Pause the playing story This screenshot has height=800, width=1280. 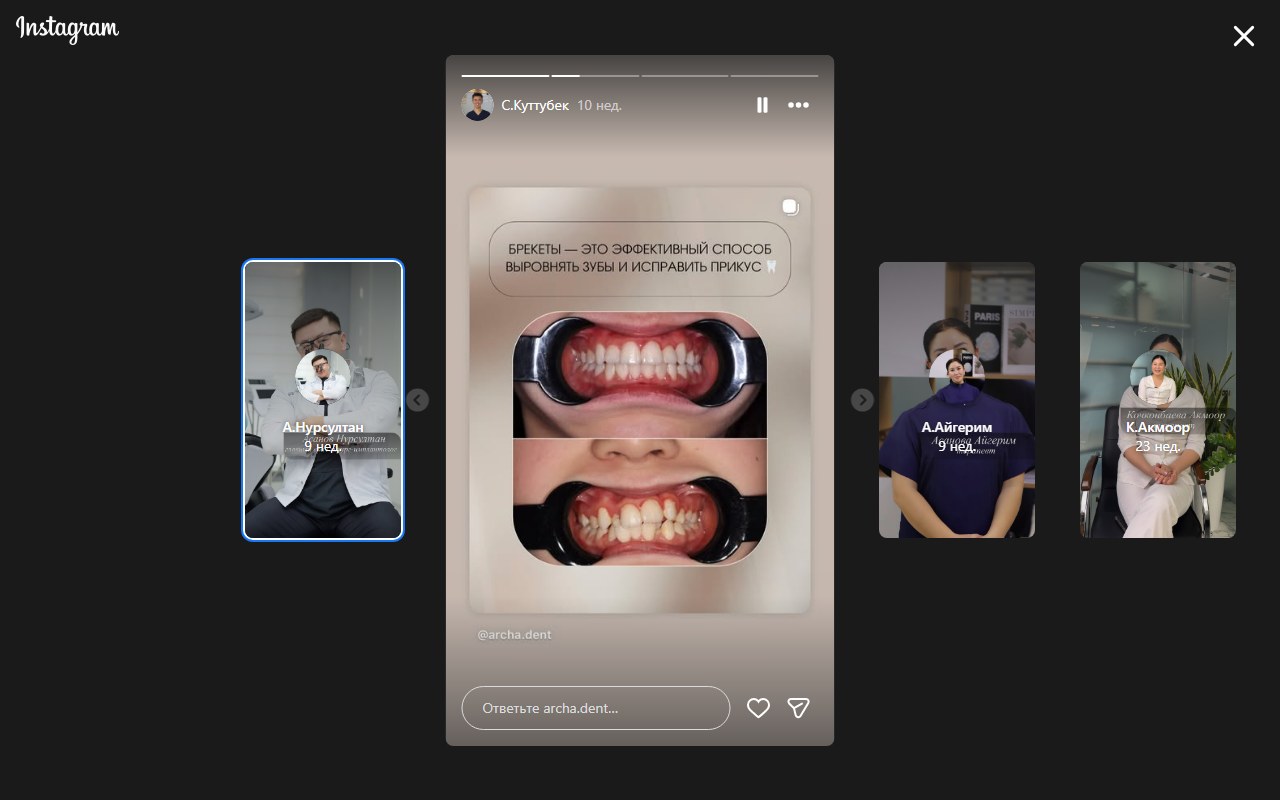tap(762, 105)
